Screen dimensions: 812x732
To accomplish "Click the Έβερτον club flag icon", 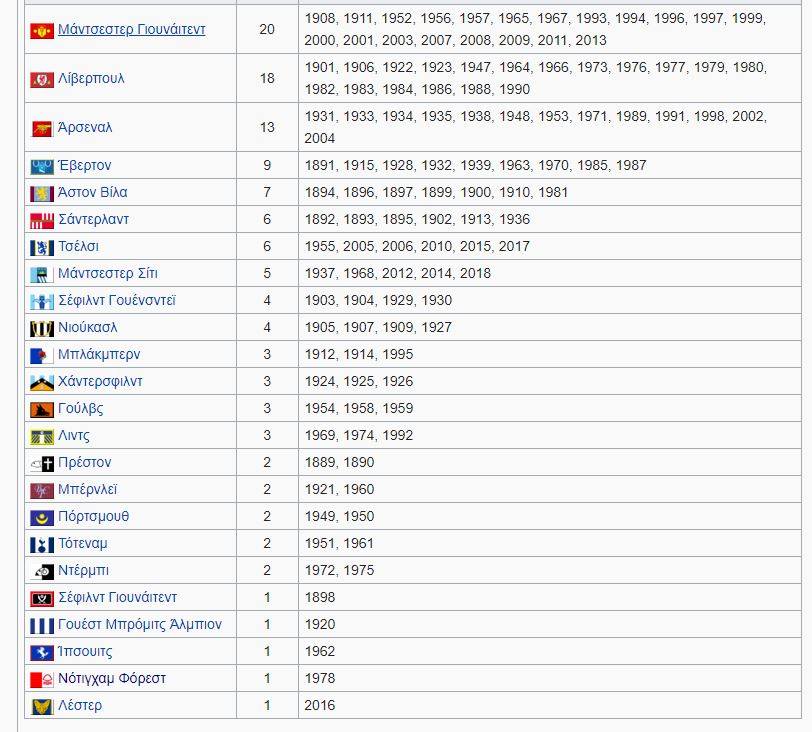I will (42, 167).
